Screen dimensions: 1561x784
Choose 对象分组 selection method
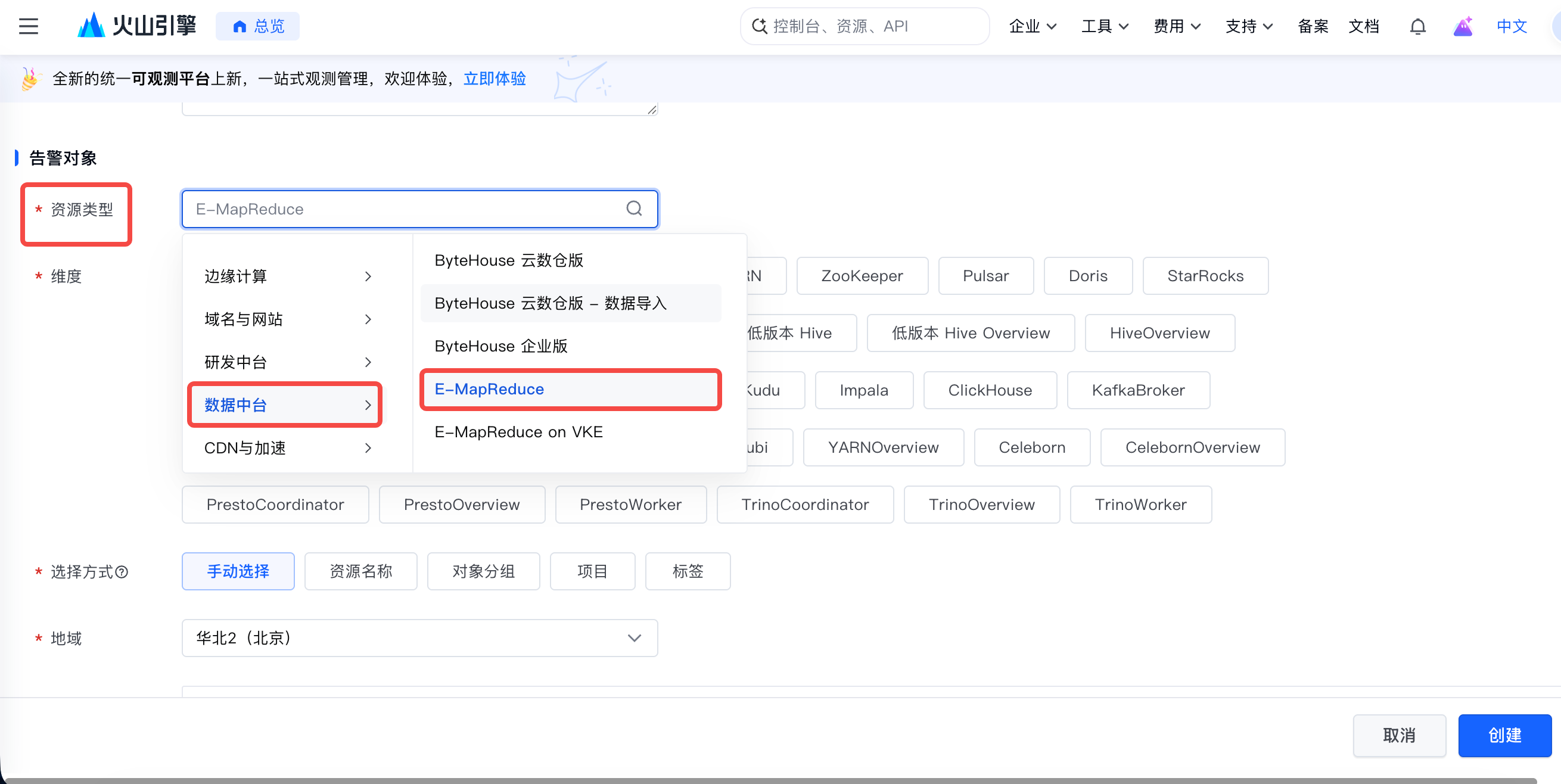click(484, 571)
